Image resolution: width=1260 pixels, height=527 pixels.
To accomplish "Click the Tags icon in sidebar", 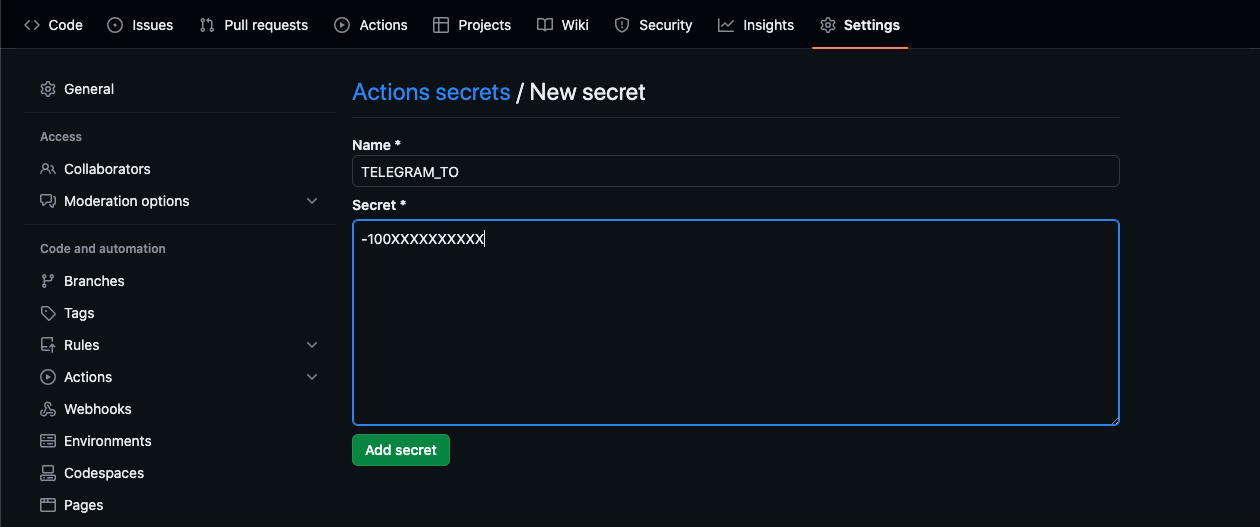I will coord(48,313).
